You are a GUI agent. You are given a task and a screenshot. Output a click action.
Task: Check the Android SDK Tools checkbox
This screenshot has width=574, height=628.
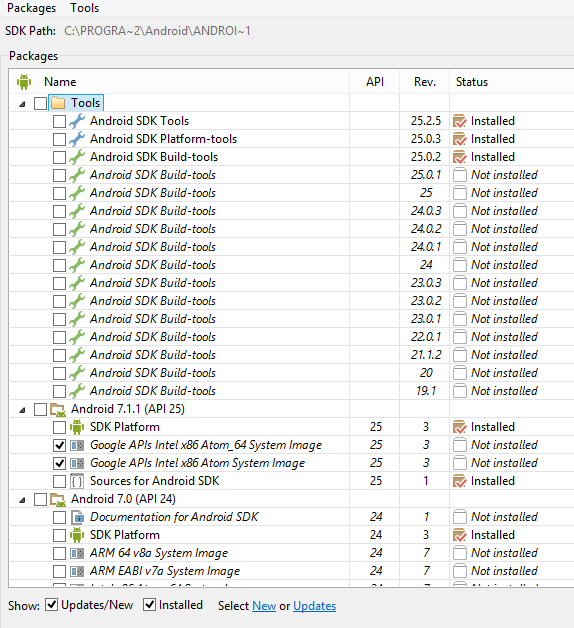(x=59, y=121)
